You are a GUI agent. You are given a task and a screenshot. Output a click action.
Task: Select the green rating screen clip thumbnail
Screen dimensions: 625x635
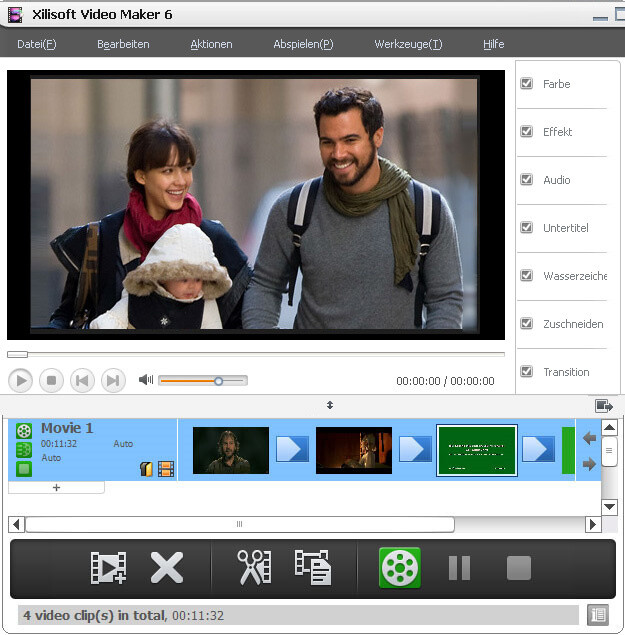click(x=477, y=450)
